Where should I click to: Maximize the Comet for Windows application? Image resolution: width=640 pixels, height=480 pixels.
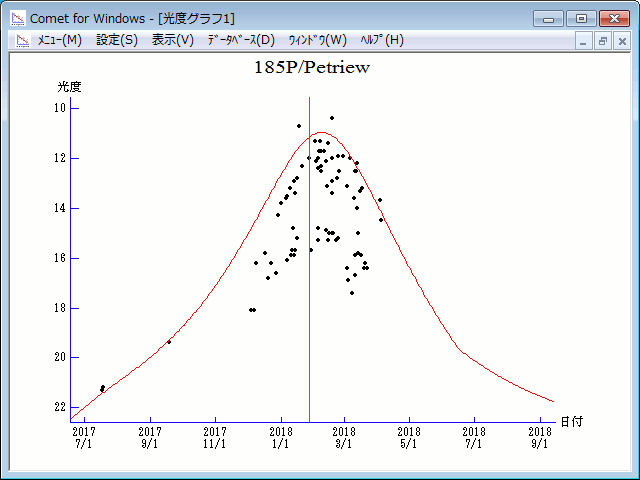coord(579,17)
